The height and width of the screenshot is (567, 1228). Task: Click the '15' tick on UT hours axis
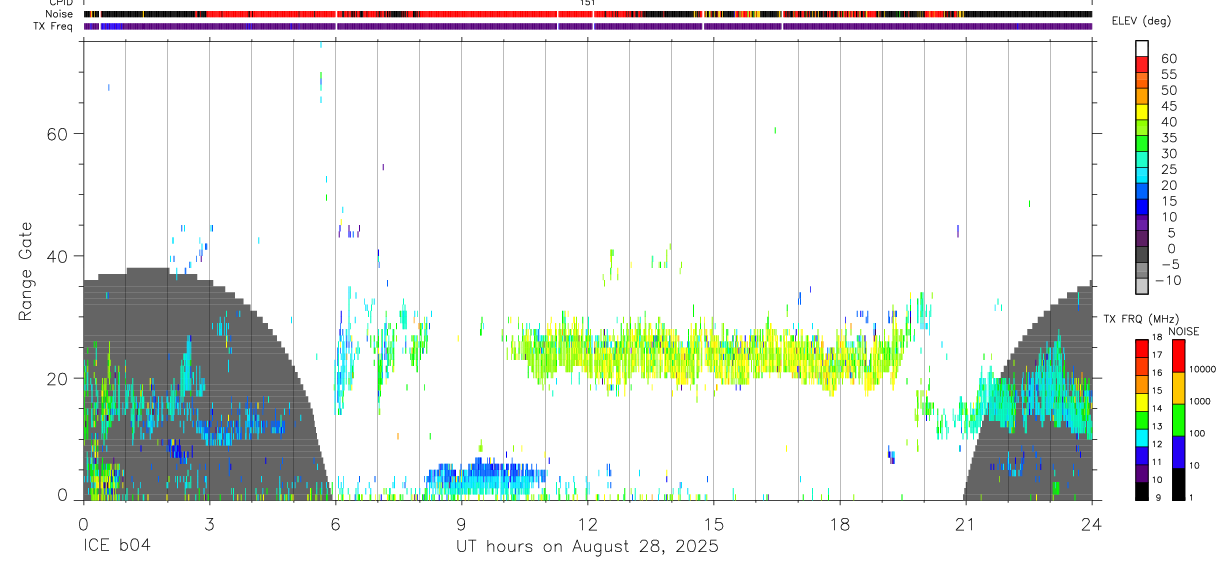(x=713, y=523)
